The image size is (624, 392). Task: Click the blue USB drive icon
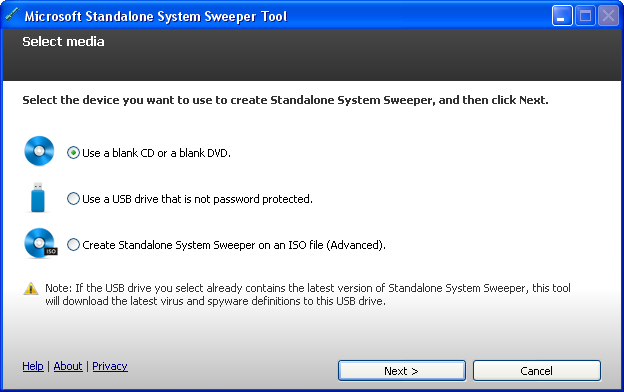pos(38,197)
